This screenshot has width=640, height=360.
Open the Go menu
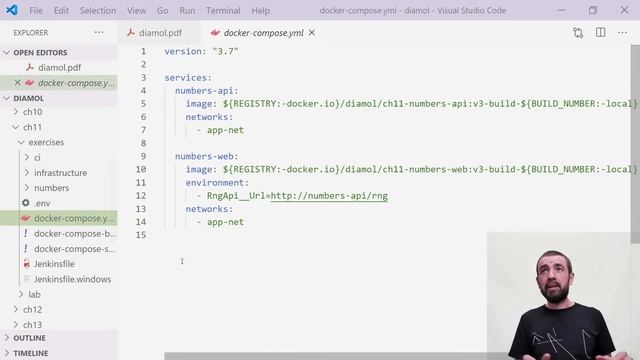tap(162, 11)
